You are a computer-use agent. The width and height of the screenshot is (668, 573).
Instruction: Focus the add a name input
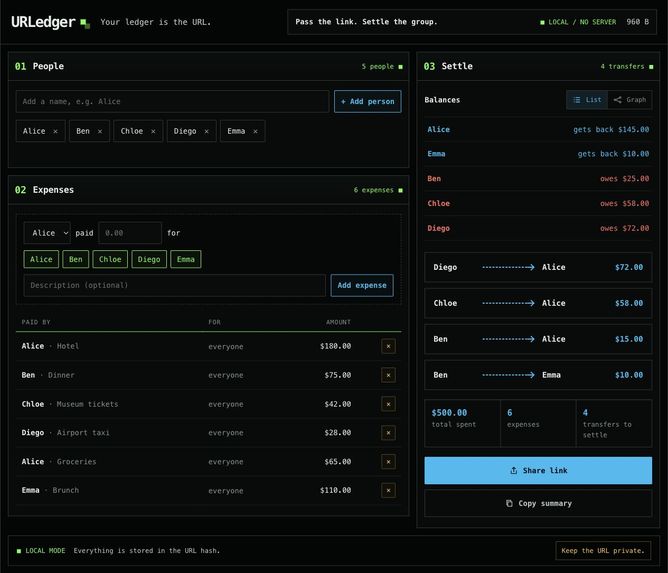click(x=172, y=101)
